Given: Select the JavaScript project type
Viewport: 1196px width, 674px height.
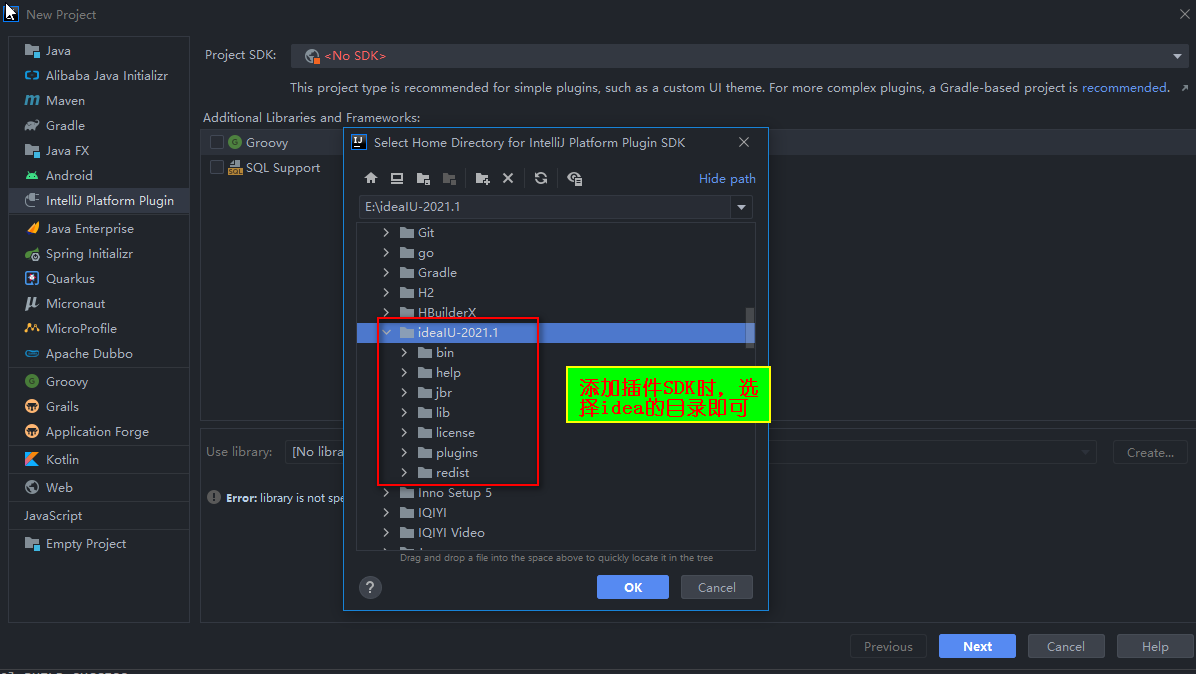Looking at the screenshot, I should pos(99,515).
